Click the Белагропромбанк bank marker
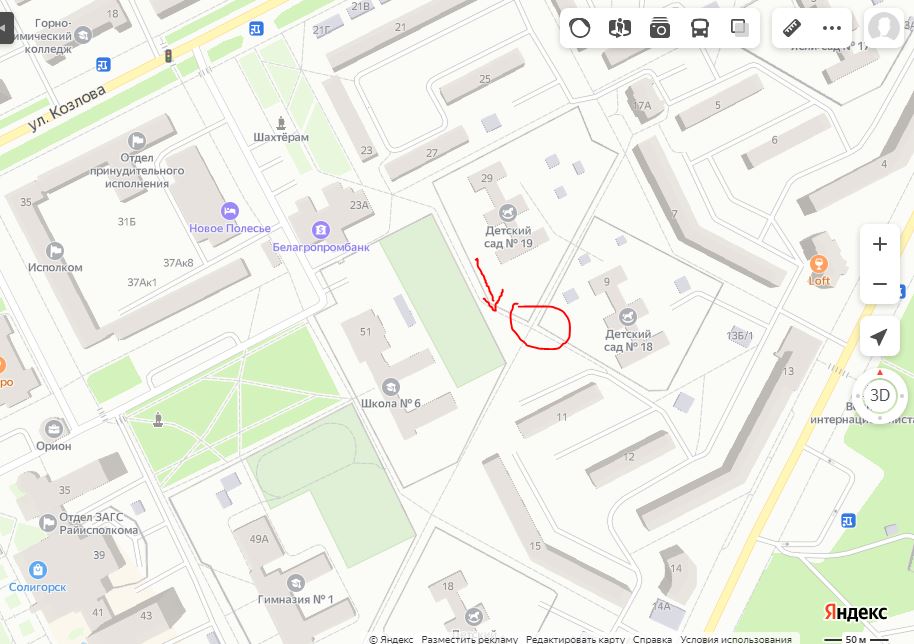 (321, 230)
